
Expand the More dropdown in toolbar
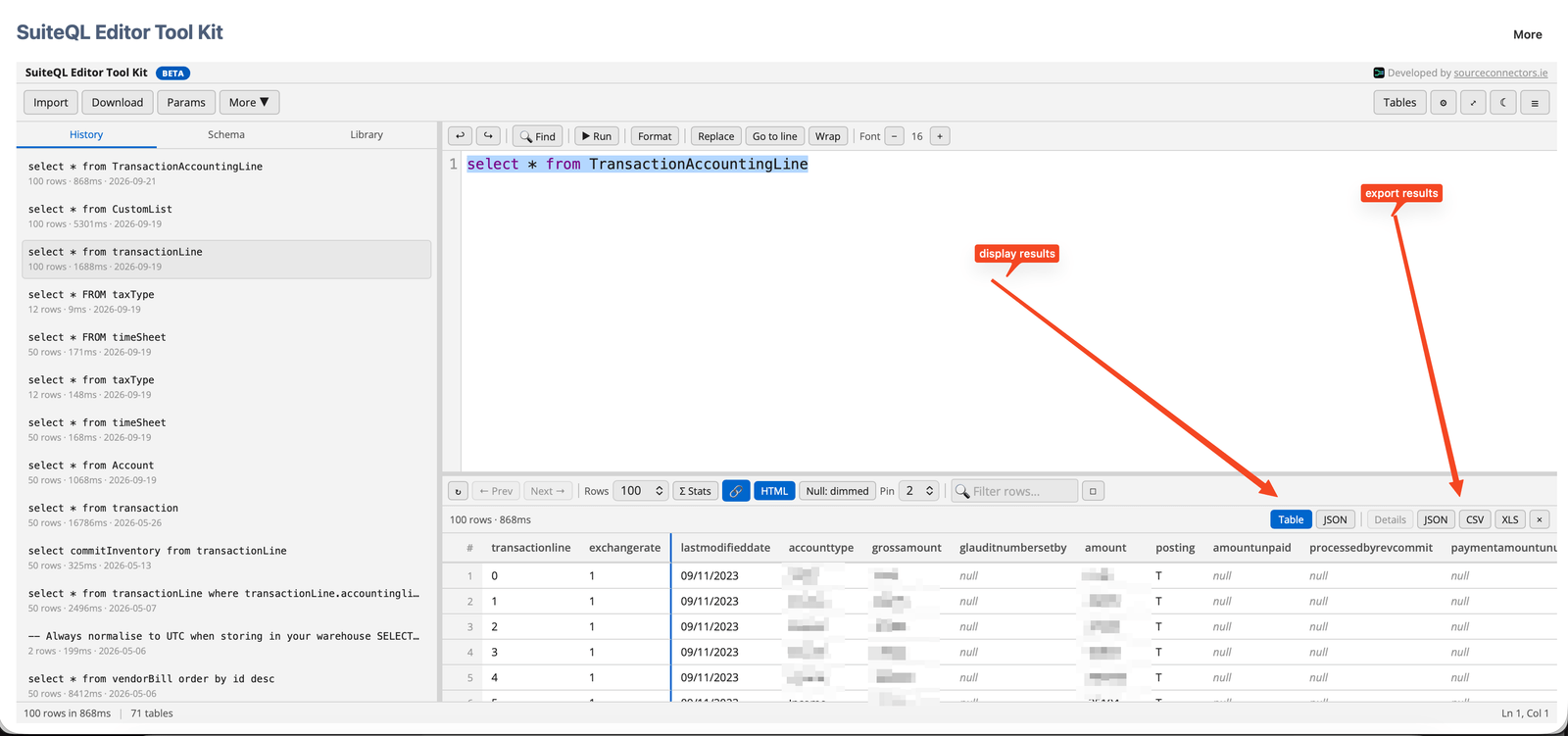(249, 102)
